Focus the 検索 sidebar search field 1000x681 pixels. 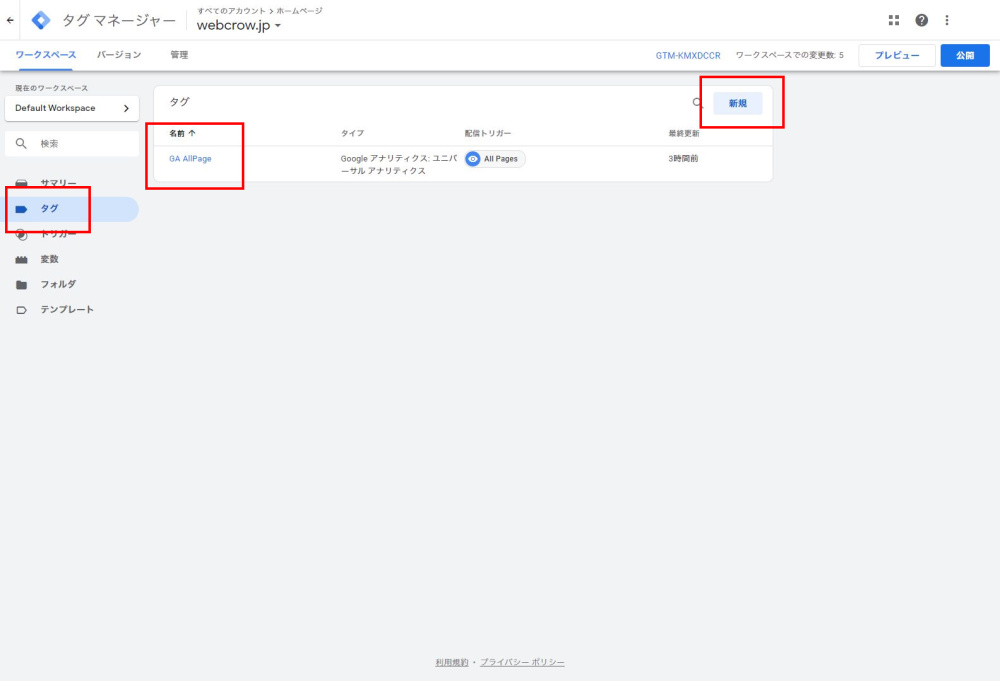pos(71,143)
